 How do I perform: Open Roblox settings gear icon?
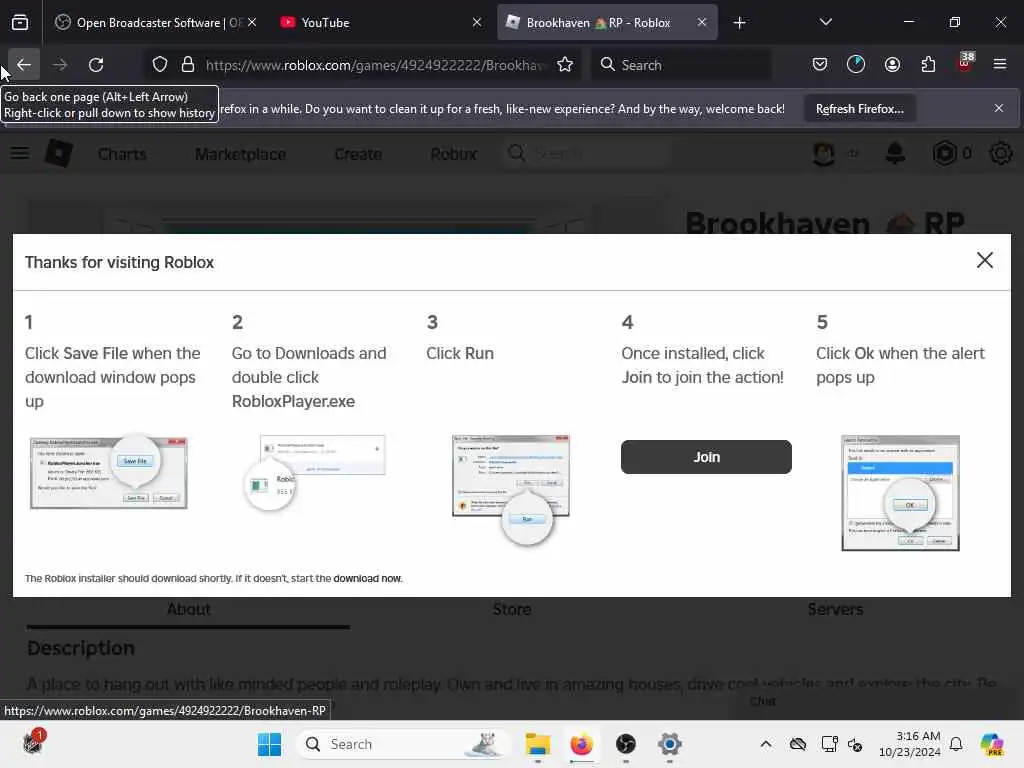pyautogui.click(x=1000, y=154)
